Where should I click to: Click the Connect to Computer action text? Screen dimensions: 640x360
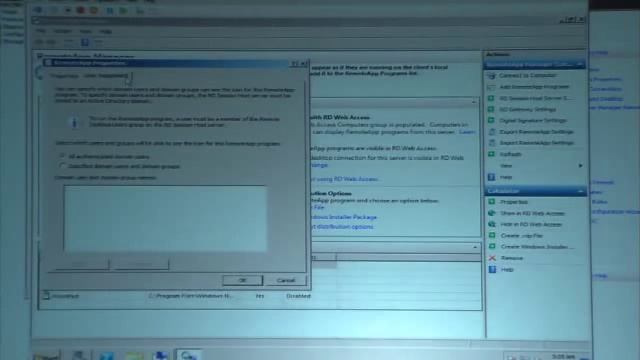(x=528, y=76)
